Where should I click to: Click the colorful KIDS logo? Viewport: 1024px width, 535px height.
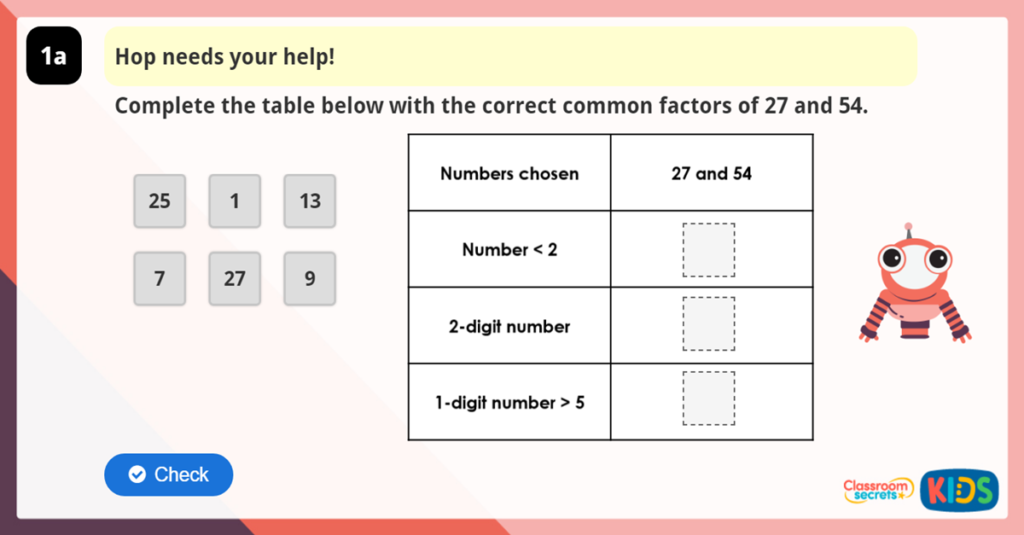click(959, 490)
